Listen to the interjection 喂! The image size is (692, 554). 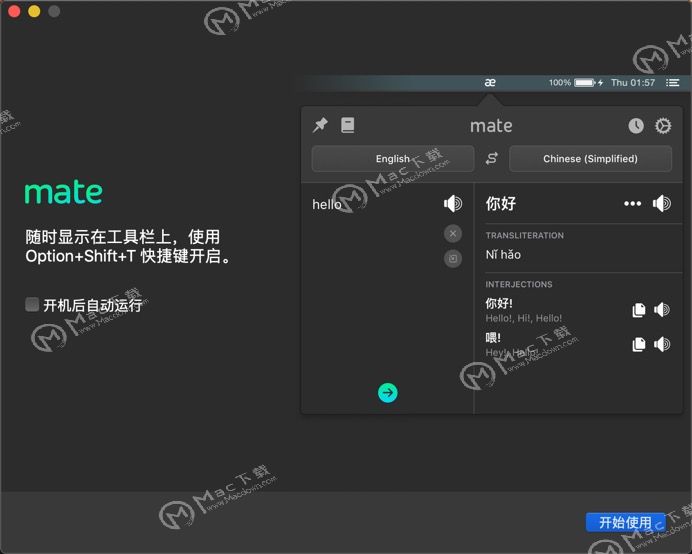[x=662, y=344]
